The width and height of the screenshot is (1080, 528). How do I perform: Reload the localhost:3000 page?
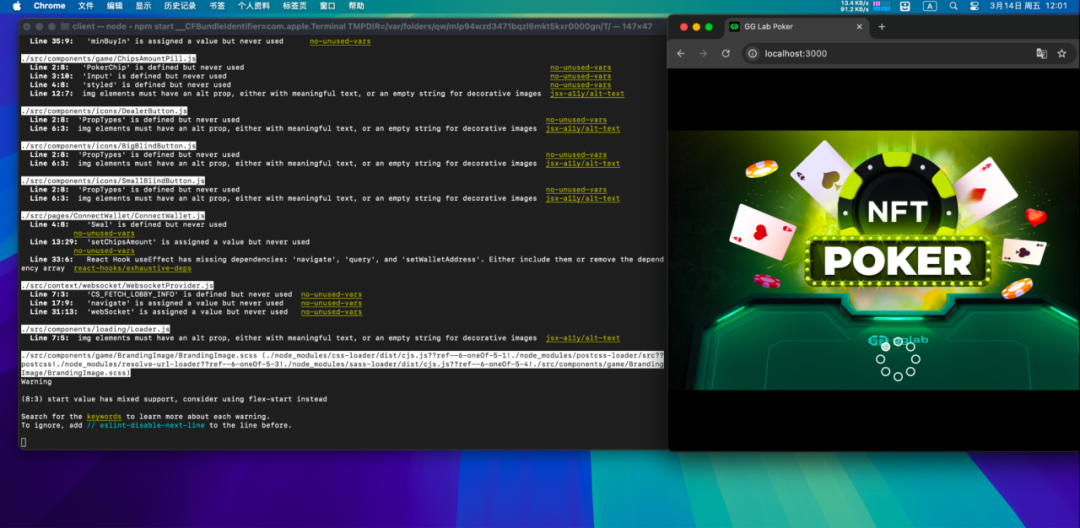coord(725,54)
